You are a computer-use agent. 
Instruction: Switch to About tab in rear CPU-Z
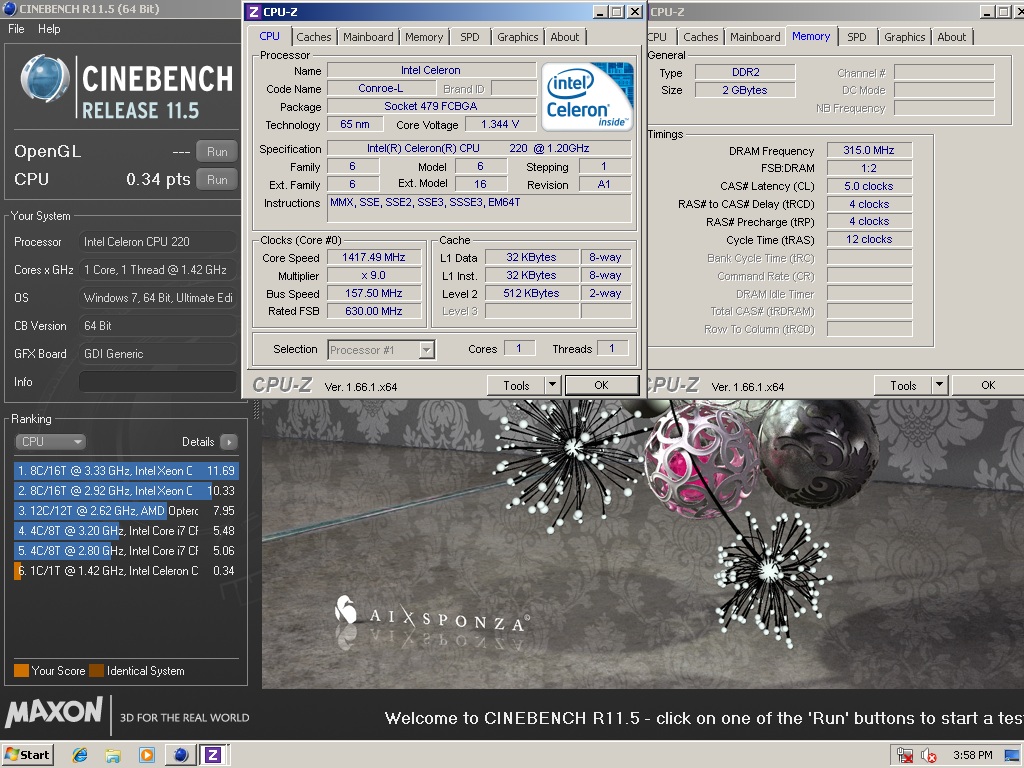[952, 37]
